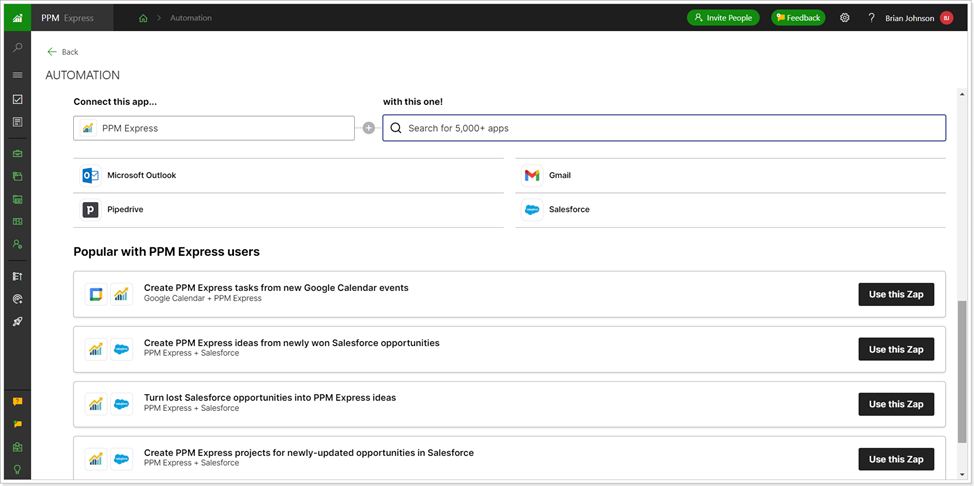Click 'Create PPM Express tasks from new Google Calendar events'
Image resolution: width=974 pixels, height=486 pixels.
(x=276, y=288)
